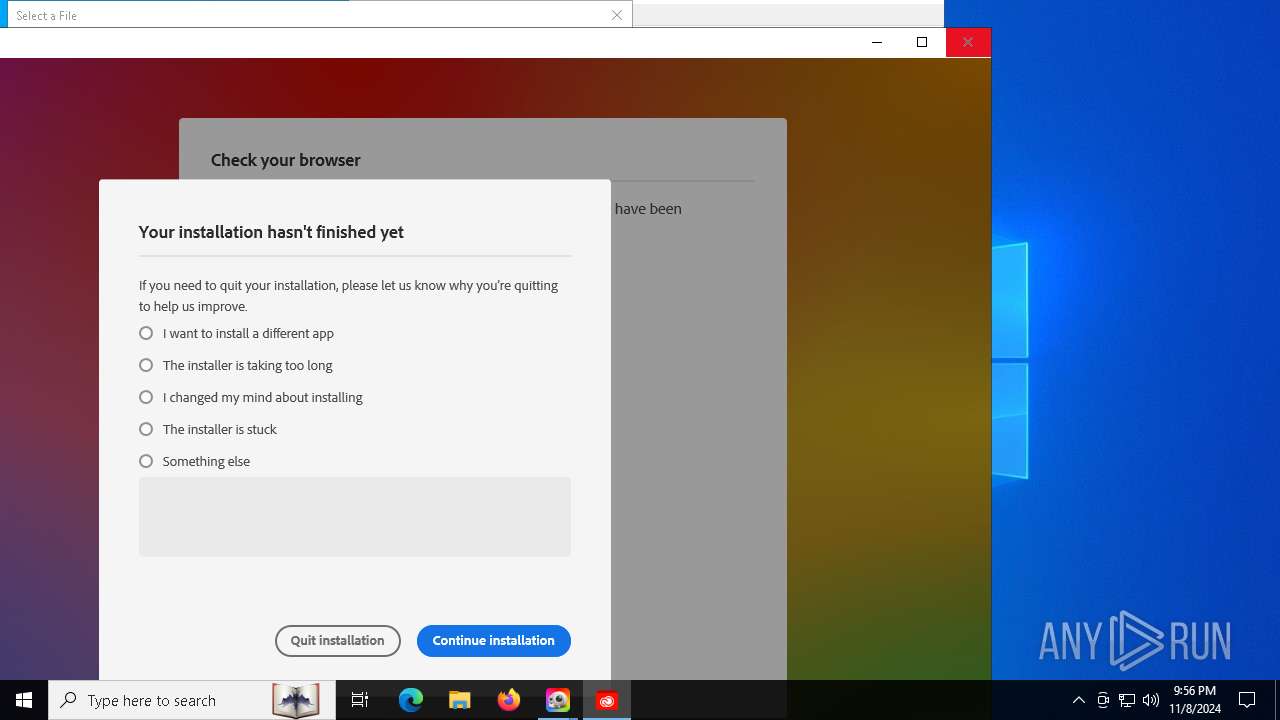The height and width of the screenshot is (720, 1280).
Task: Open the notification center icon
Action: point(1247,700)
